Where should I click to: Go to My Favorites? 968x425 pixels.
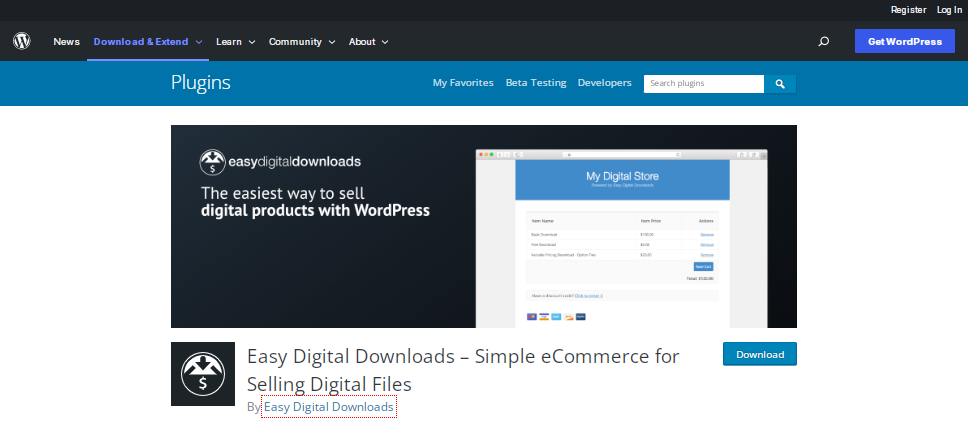(463, 83)
